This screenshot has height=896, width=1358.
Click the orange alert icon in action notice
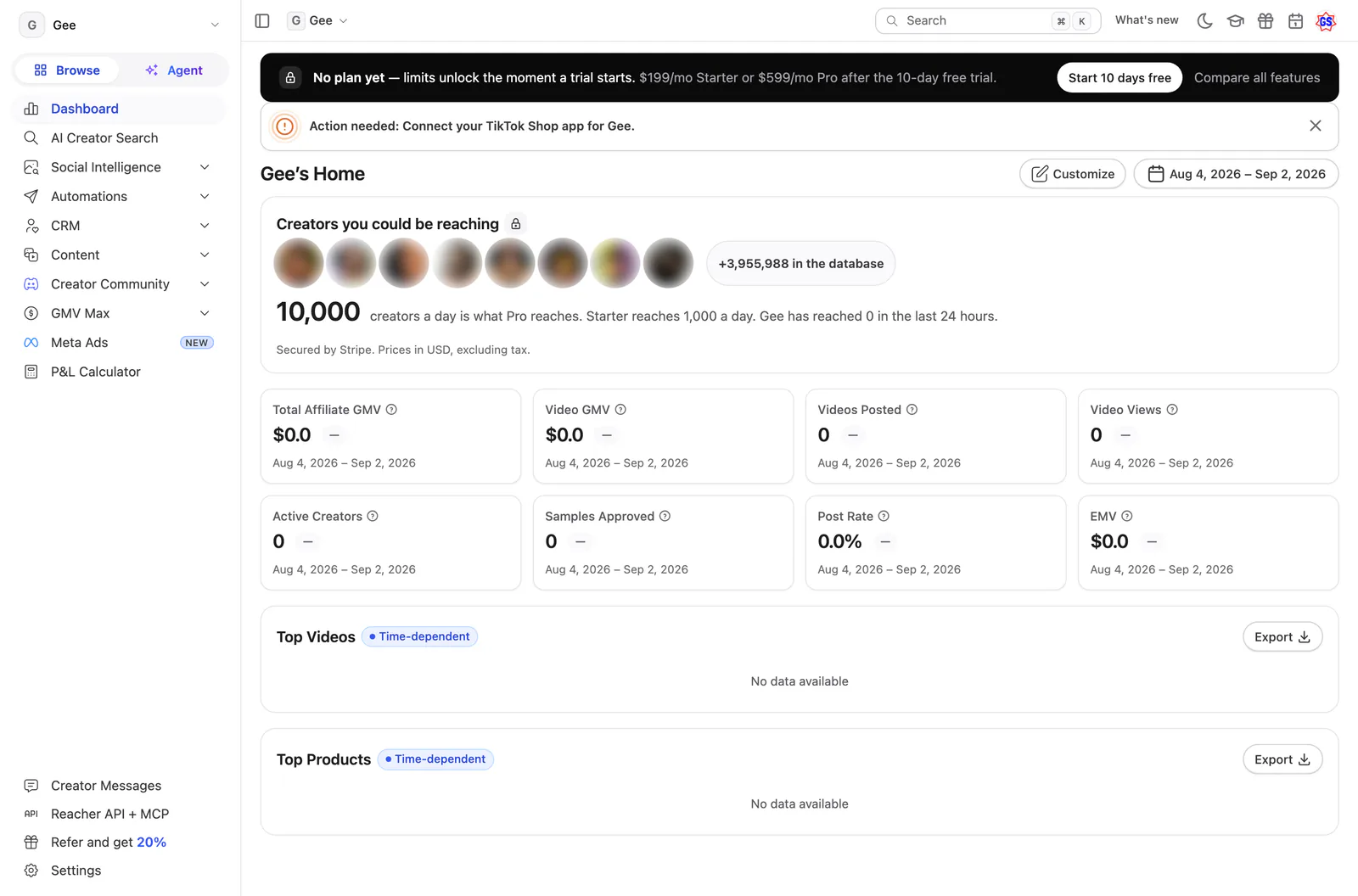285,126
